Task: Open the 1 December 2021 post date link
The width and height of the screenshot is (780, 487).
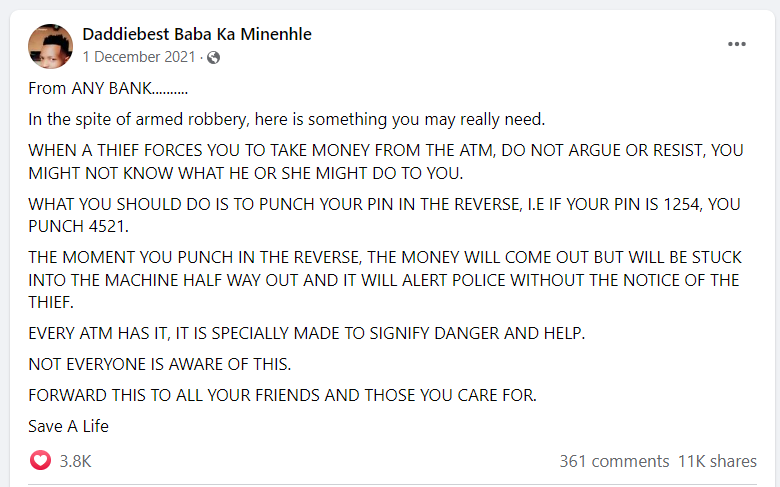Action: (x=139, y=57)
